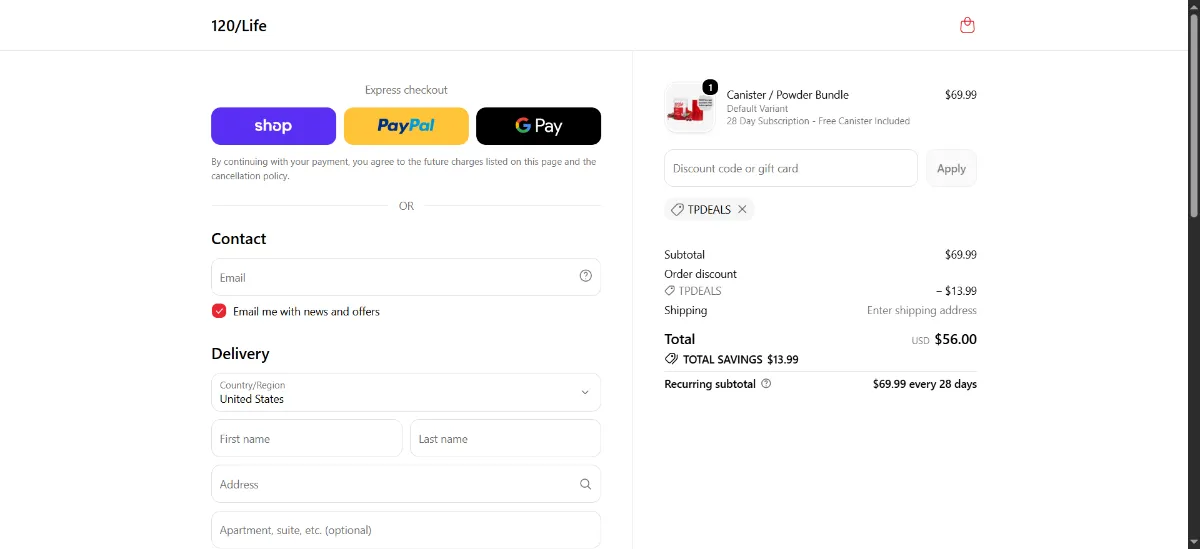
Task: Go to 120/Life store home link
Action: point(239,25)
